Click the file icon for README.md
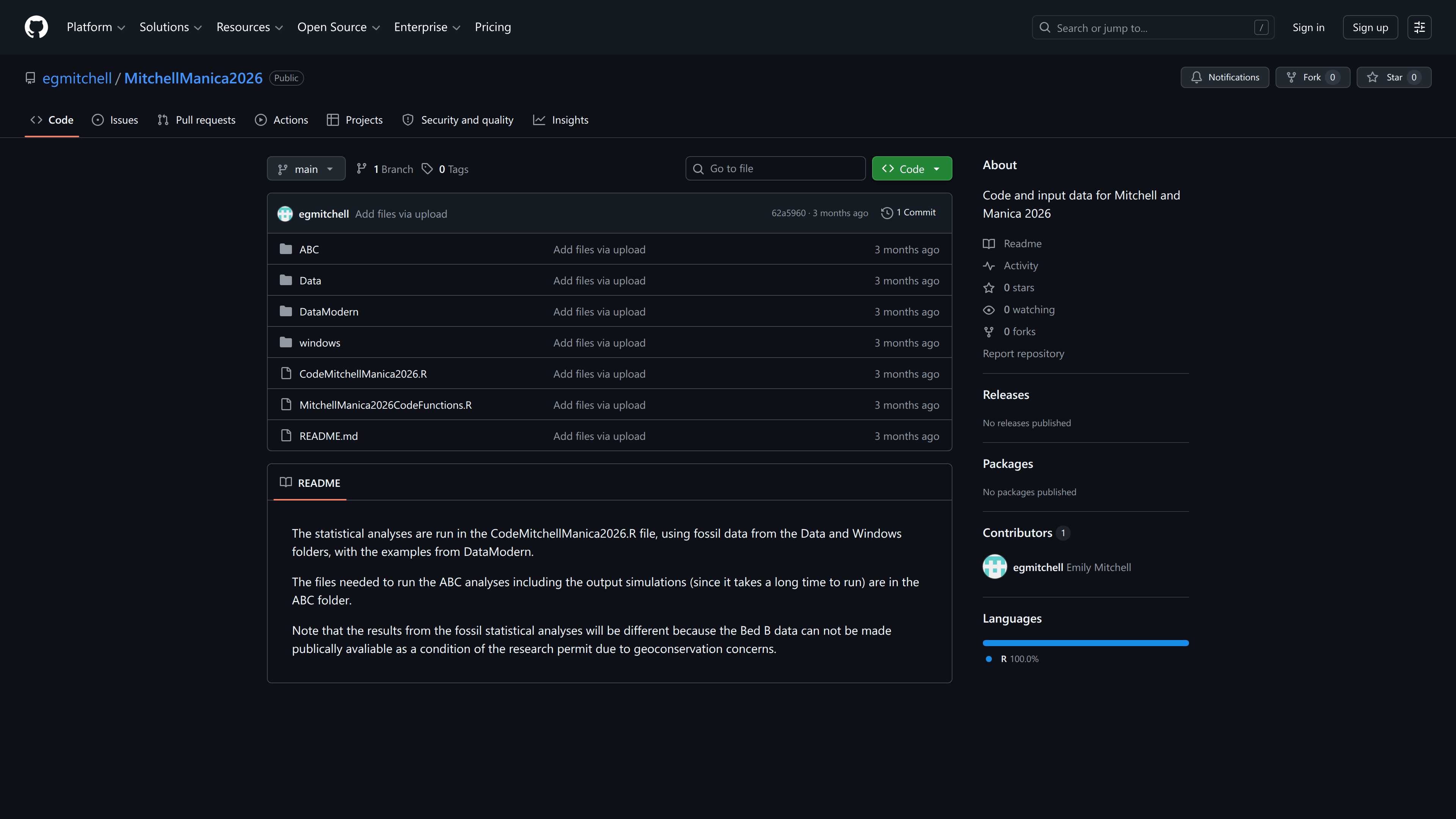This screenshot has height=819, width=1456. coord(286,436)
